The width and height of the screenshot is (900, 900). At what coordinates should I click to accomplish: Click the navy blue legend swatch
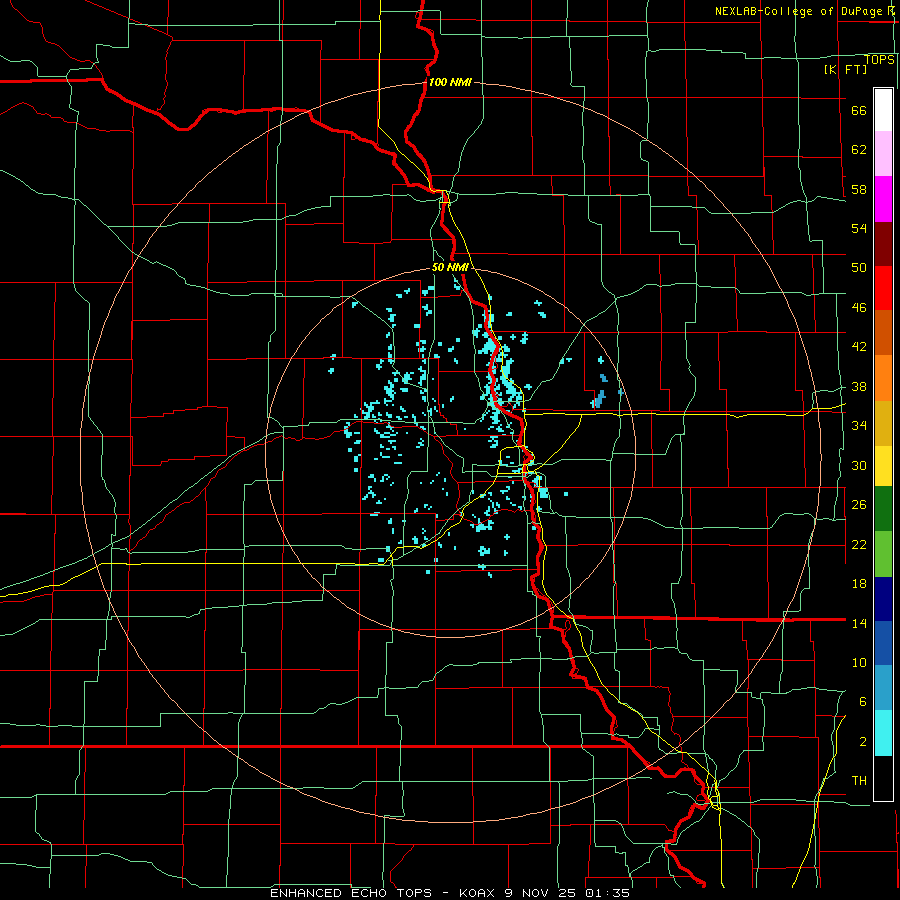883,599
